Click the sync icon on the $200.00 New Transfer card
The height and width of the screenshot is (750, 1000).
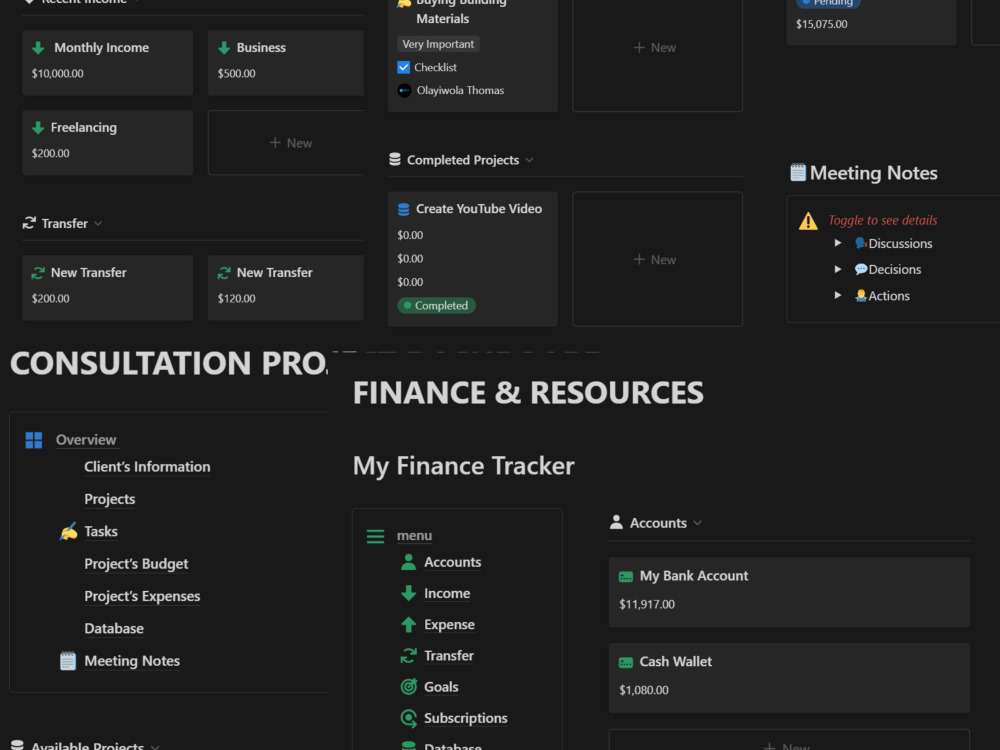pos(38,273)
